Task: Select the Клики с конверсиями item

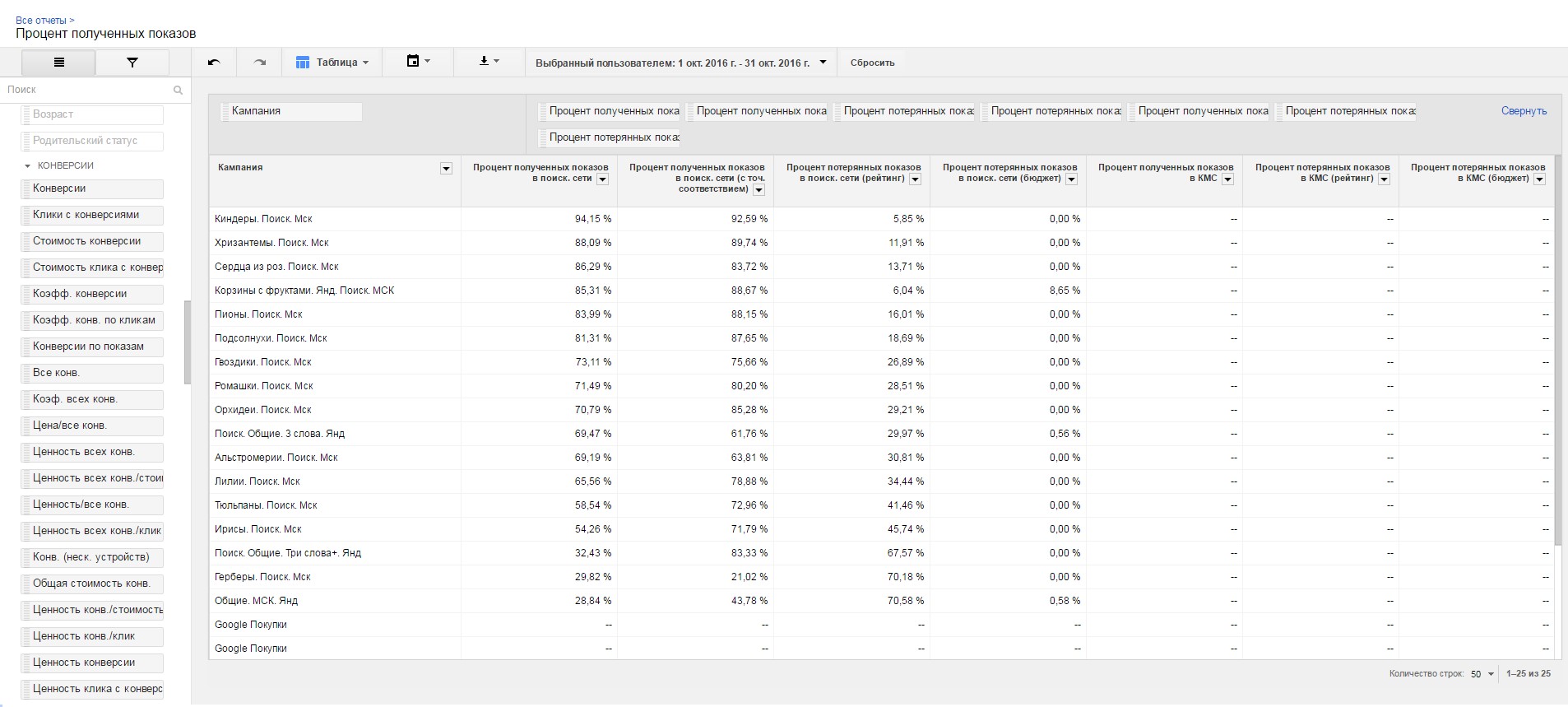Action: pos(92,215)
